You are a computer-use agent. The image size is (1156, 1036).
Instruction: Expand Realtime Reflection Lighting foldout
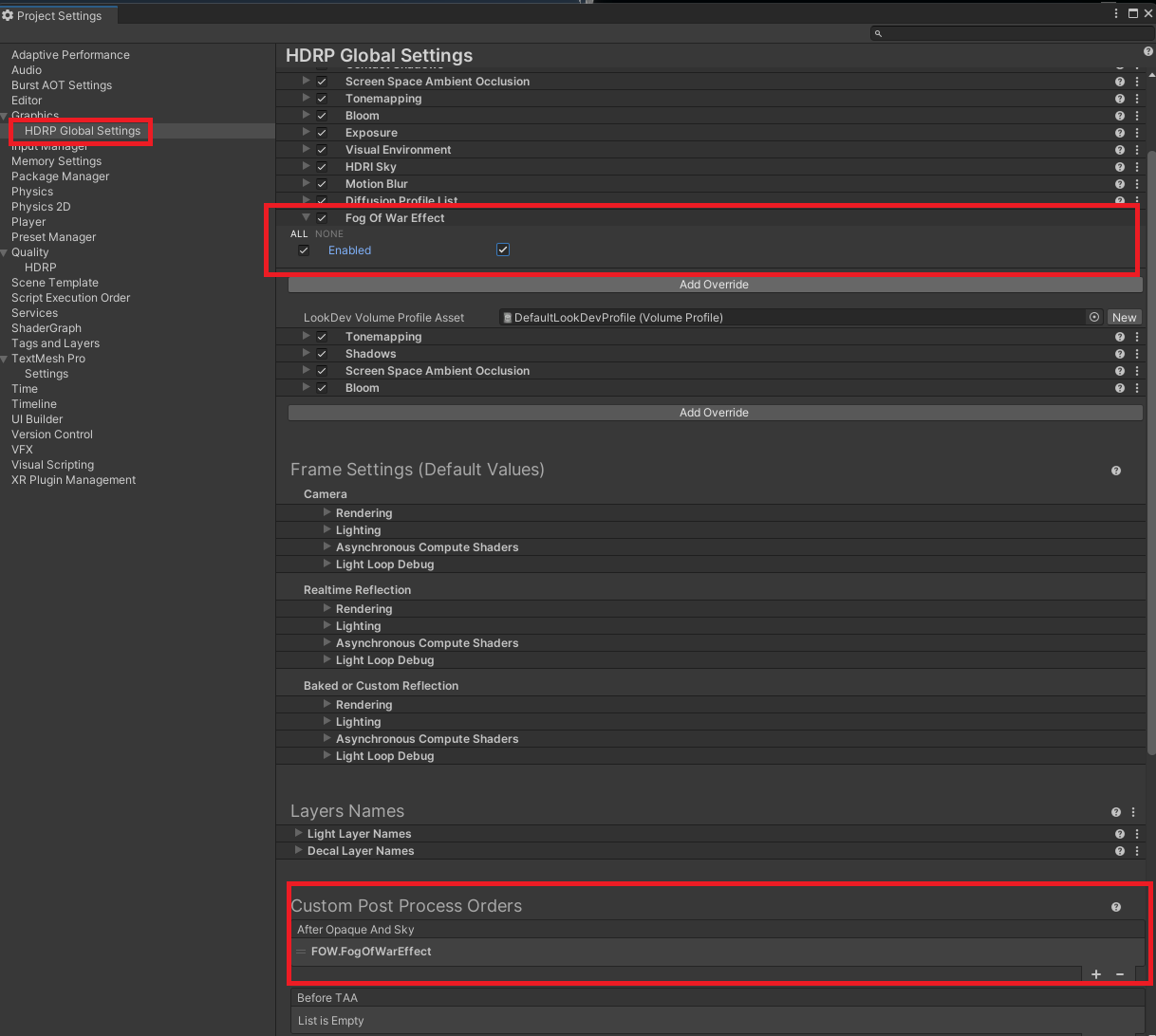327,625
